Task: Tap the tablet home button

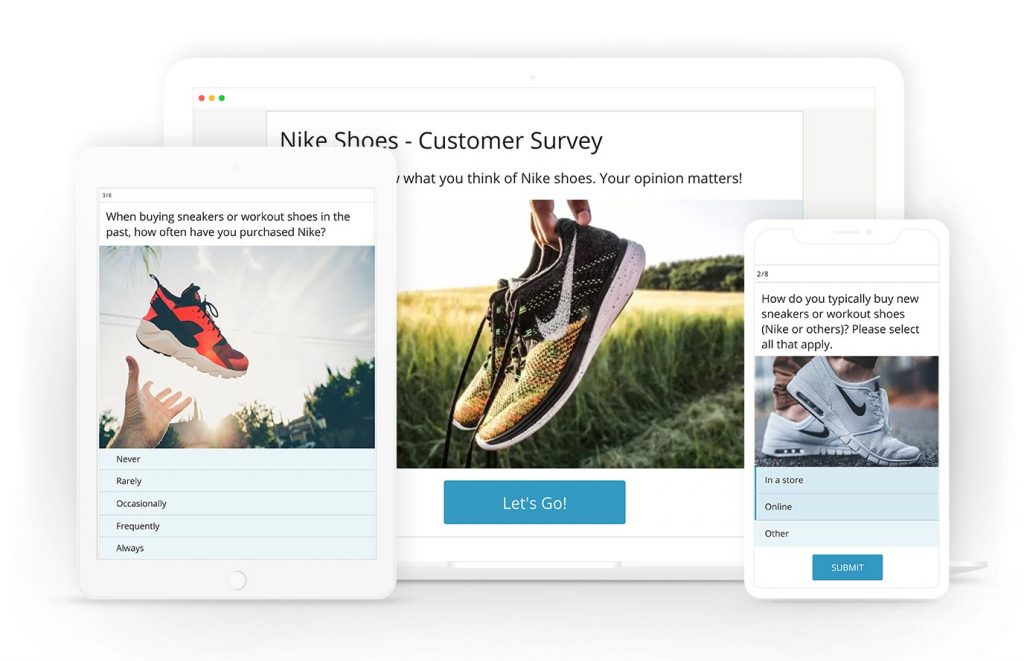Action: (237, 579)
